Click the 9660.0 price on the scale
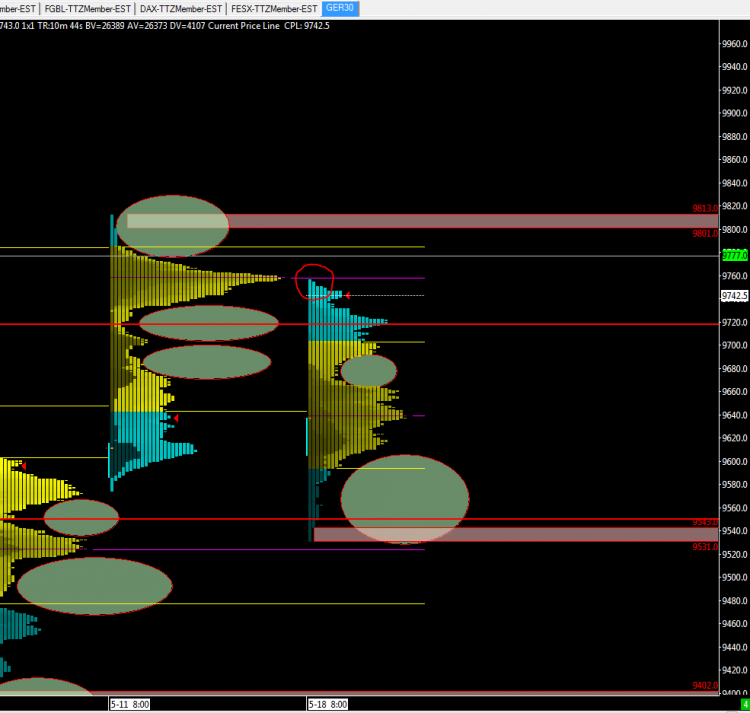The height and width of the screenshot is (713, 750). click(x=734, y=392)
